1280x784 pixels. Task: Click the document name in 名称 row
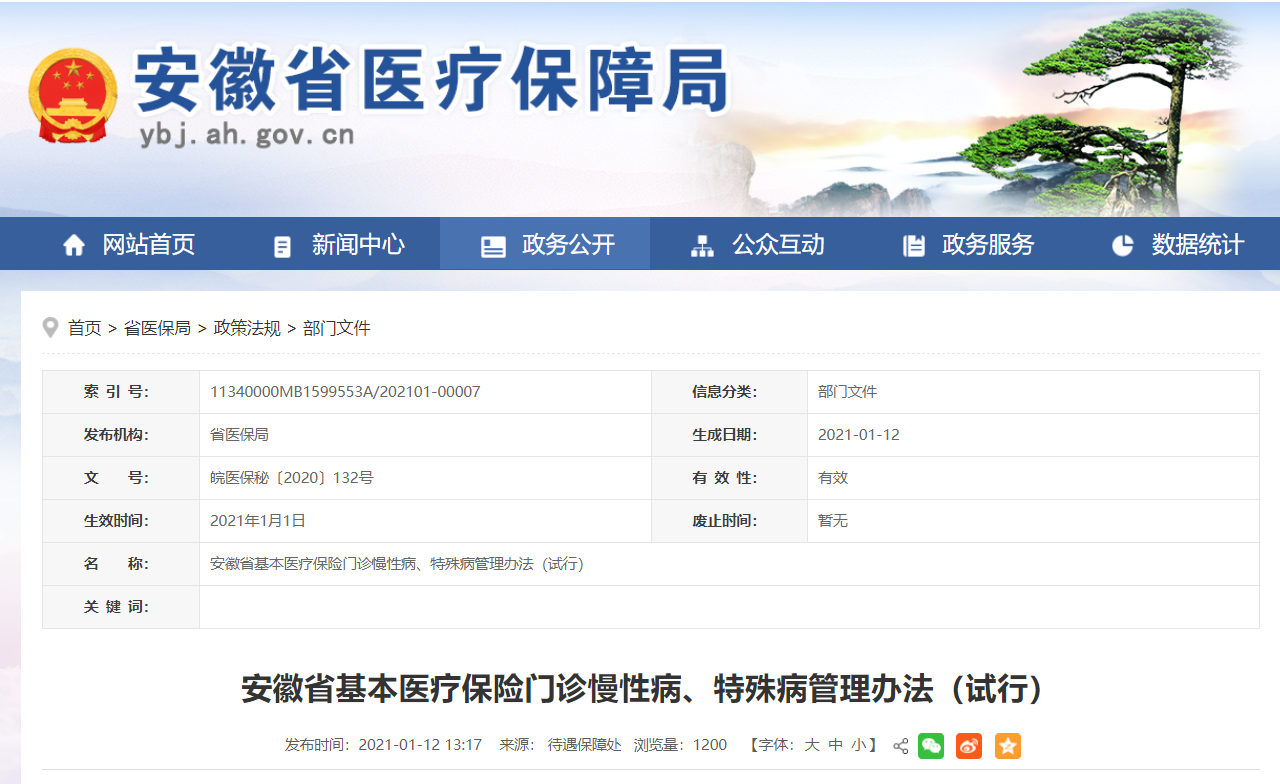pos(397,564)
